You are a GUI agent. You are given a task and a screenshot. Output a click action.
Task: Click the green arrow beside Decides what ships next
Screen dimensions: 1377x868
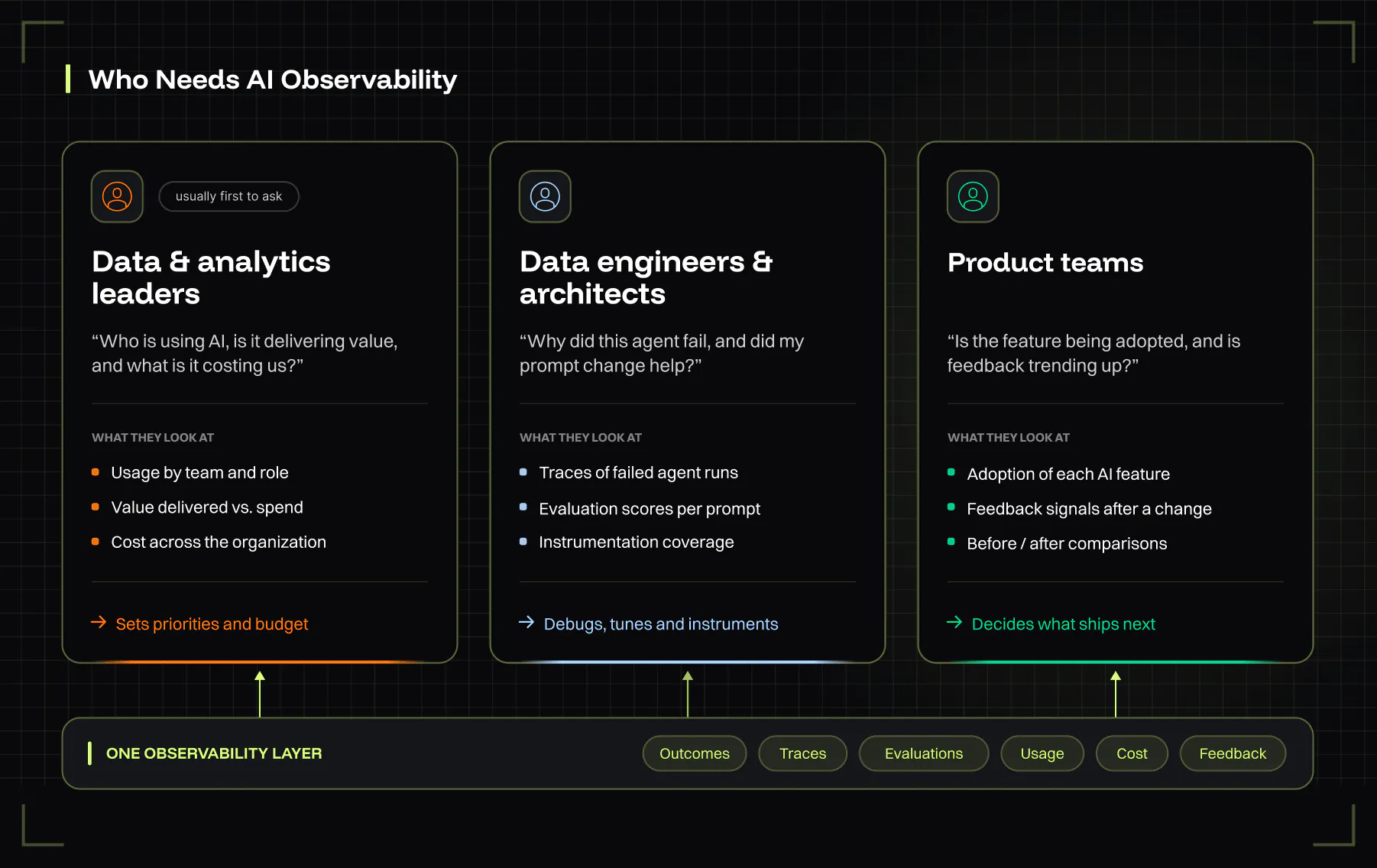(954, 623)
